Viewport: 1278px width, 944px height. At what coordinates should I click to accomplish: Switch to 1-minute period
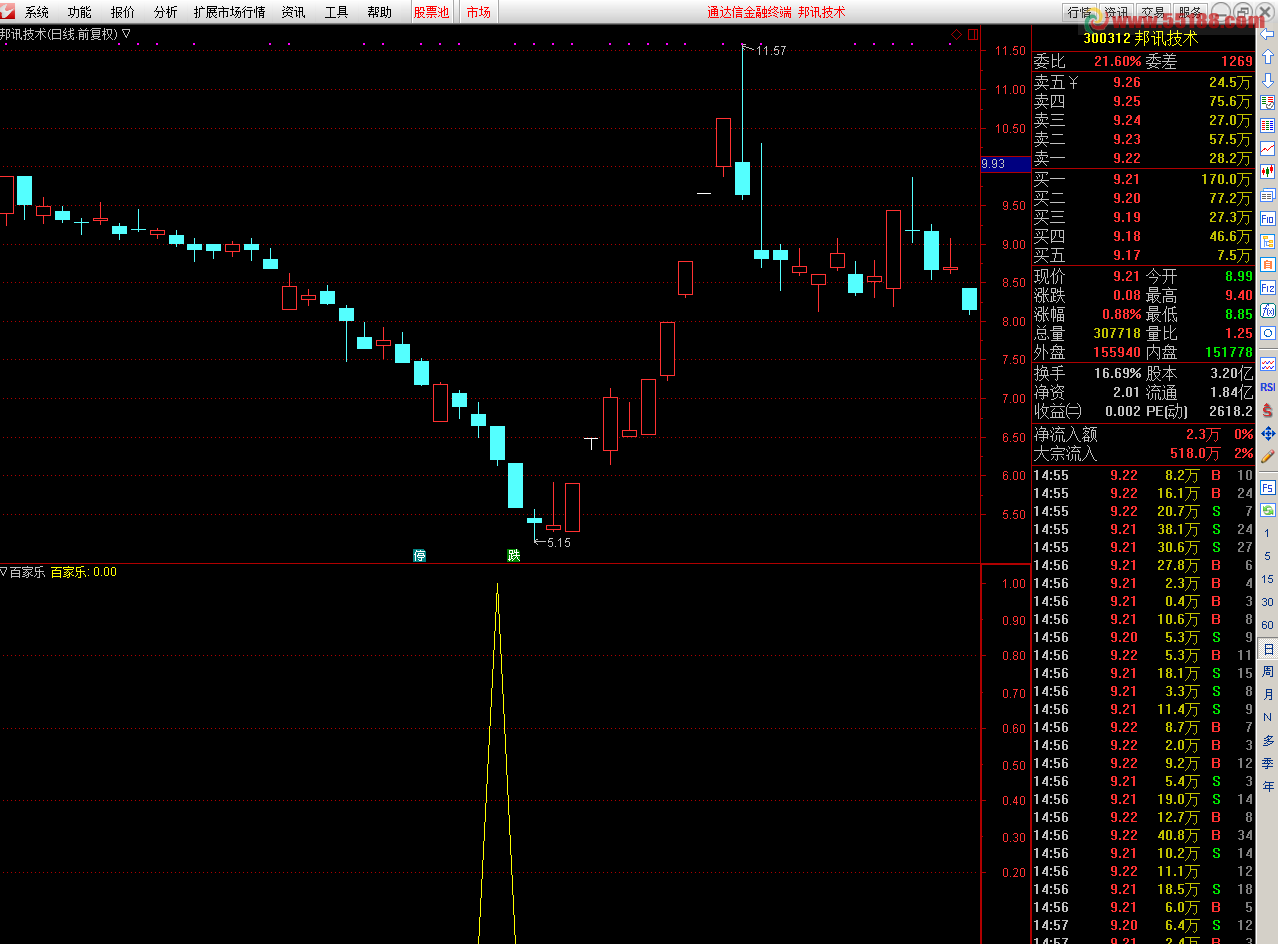point(1267,533)
